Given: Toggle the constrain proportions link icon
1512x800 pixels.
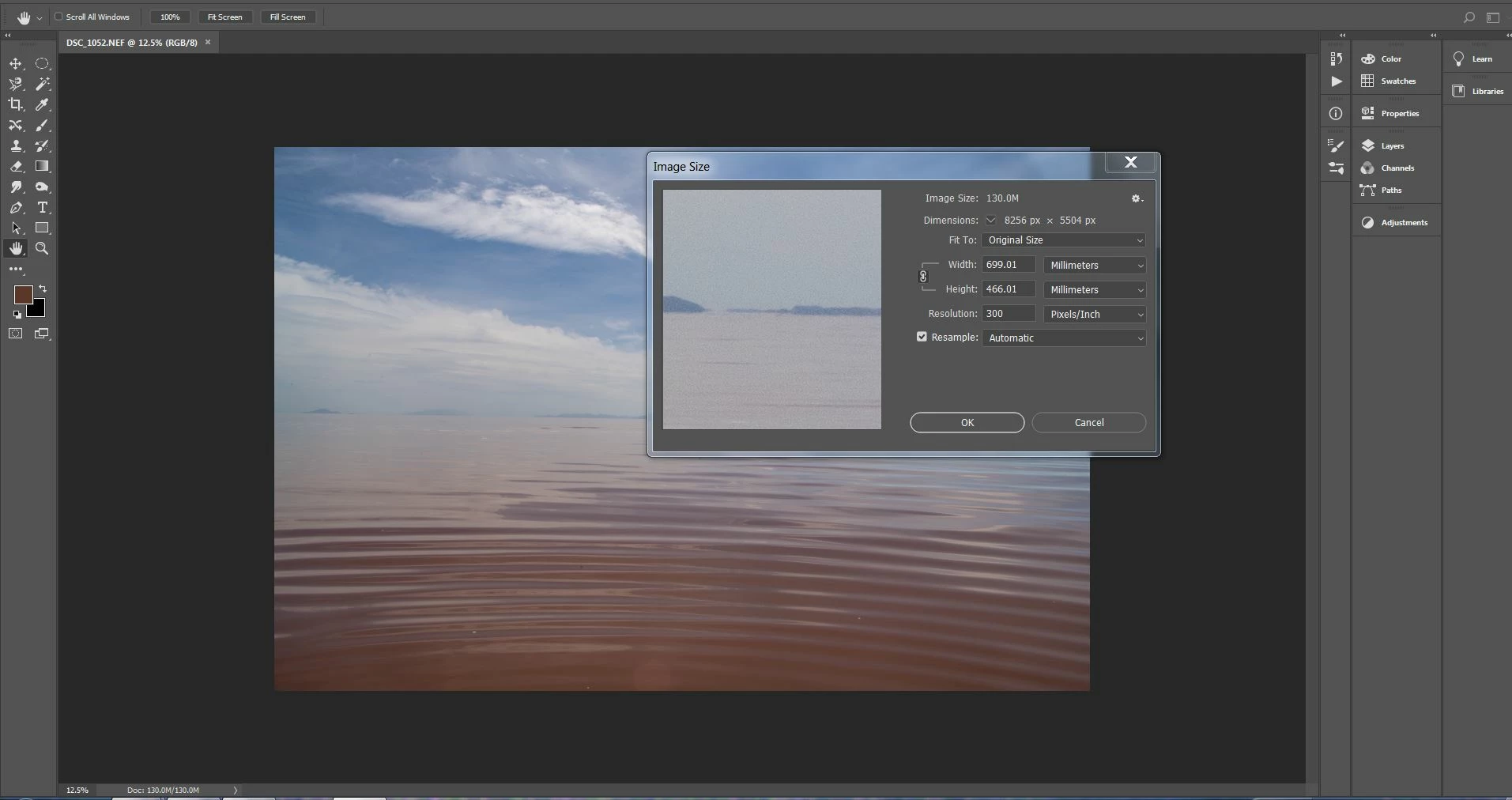Looking at the screenshot, I should click(923, 277).
